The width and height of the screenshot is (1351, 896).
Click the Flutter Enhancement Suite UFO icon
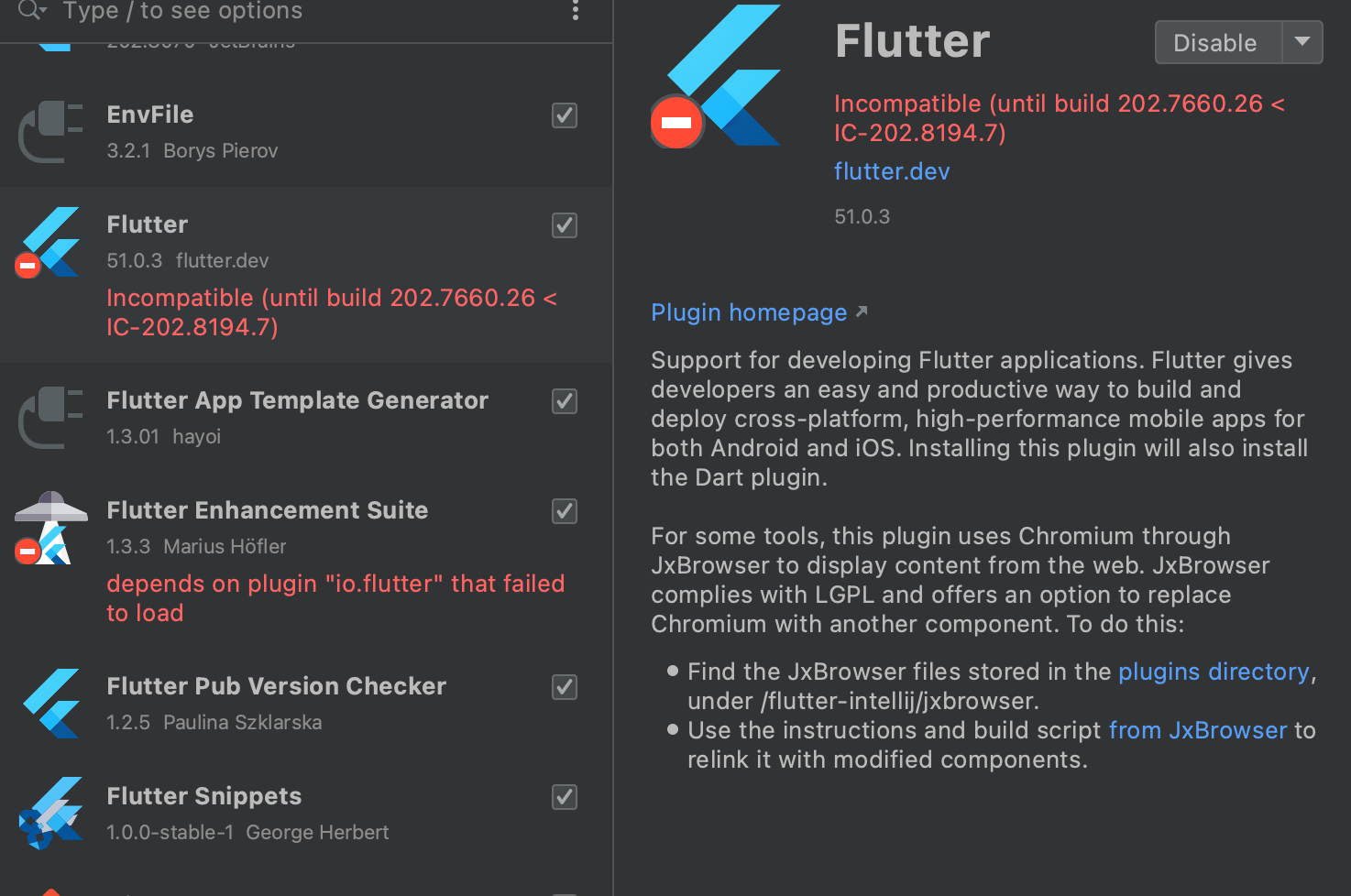point(49,527)
